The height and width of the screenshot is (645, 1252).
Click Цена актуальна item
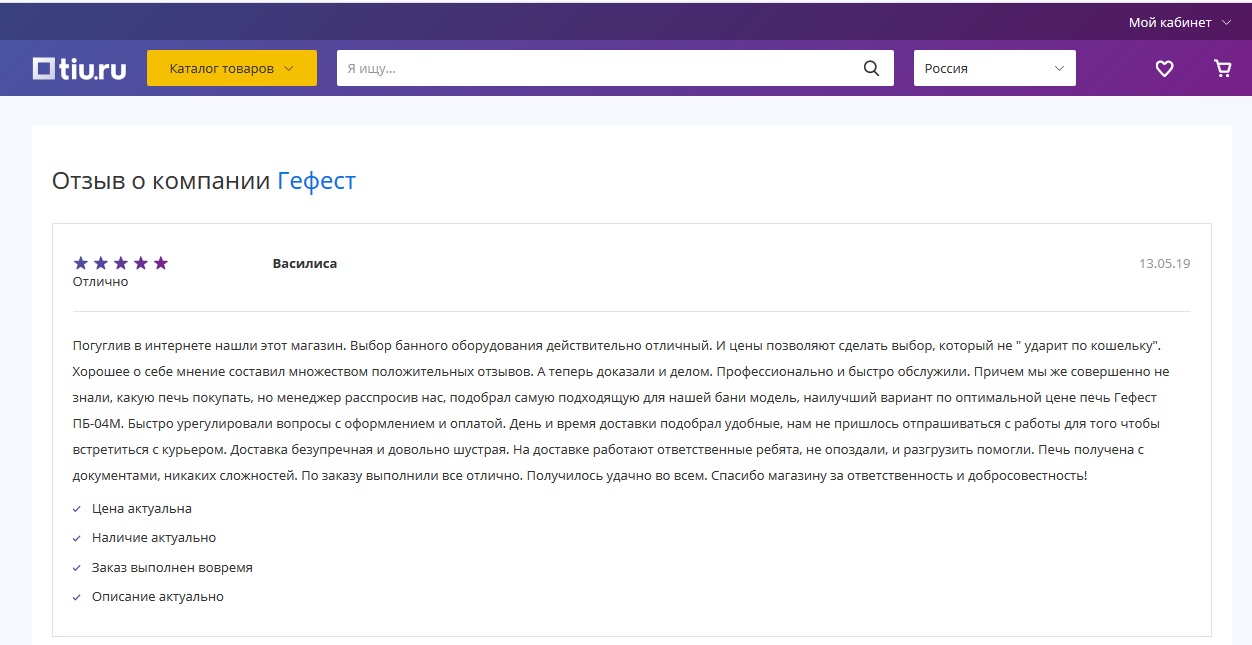tap(141, 509)
